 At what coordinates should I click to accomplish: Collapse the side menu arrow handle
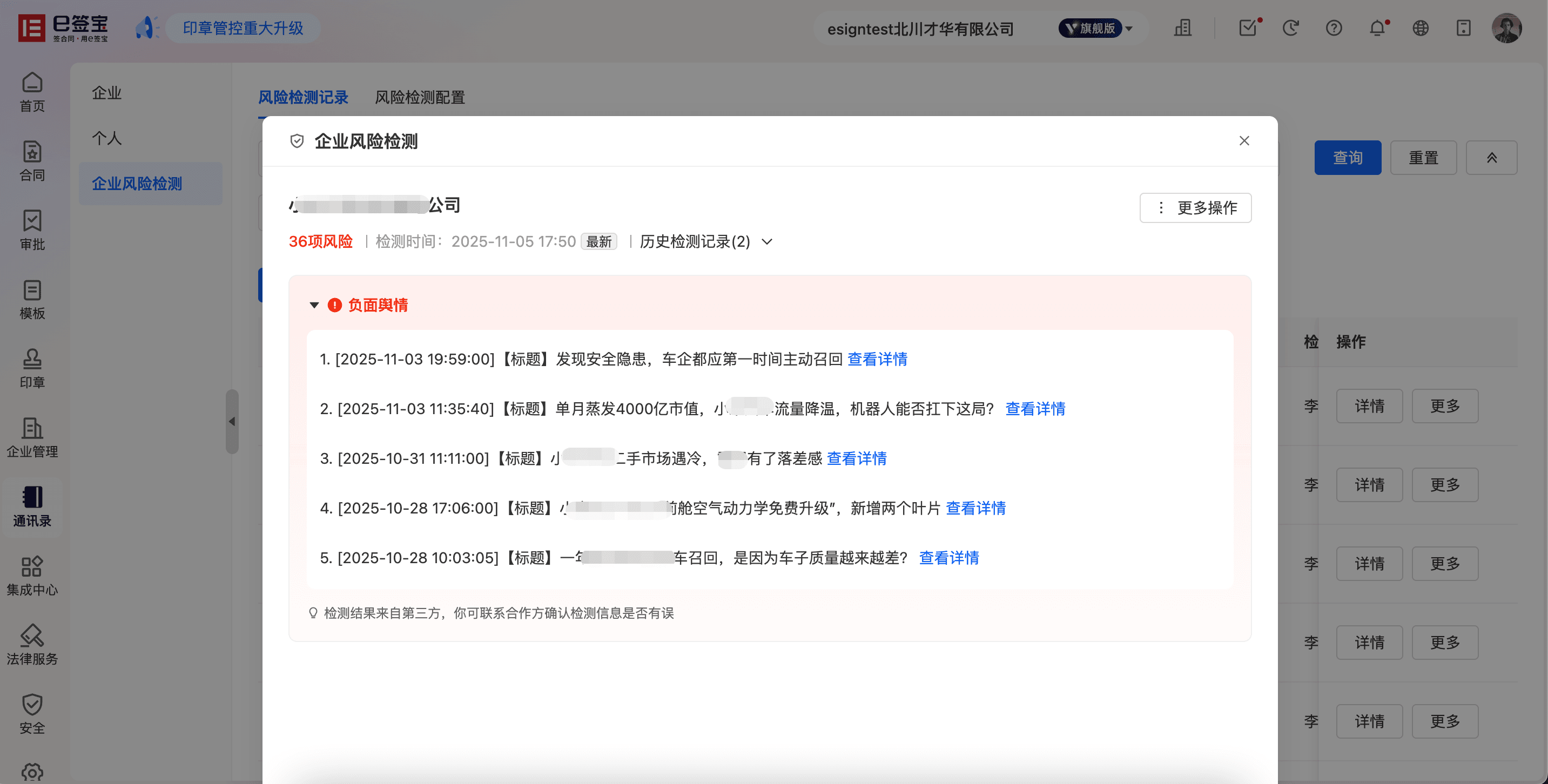tap(232, 421)
